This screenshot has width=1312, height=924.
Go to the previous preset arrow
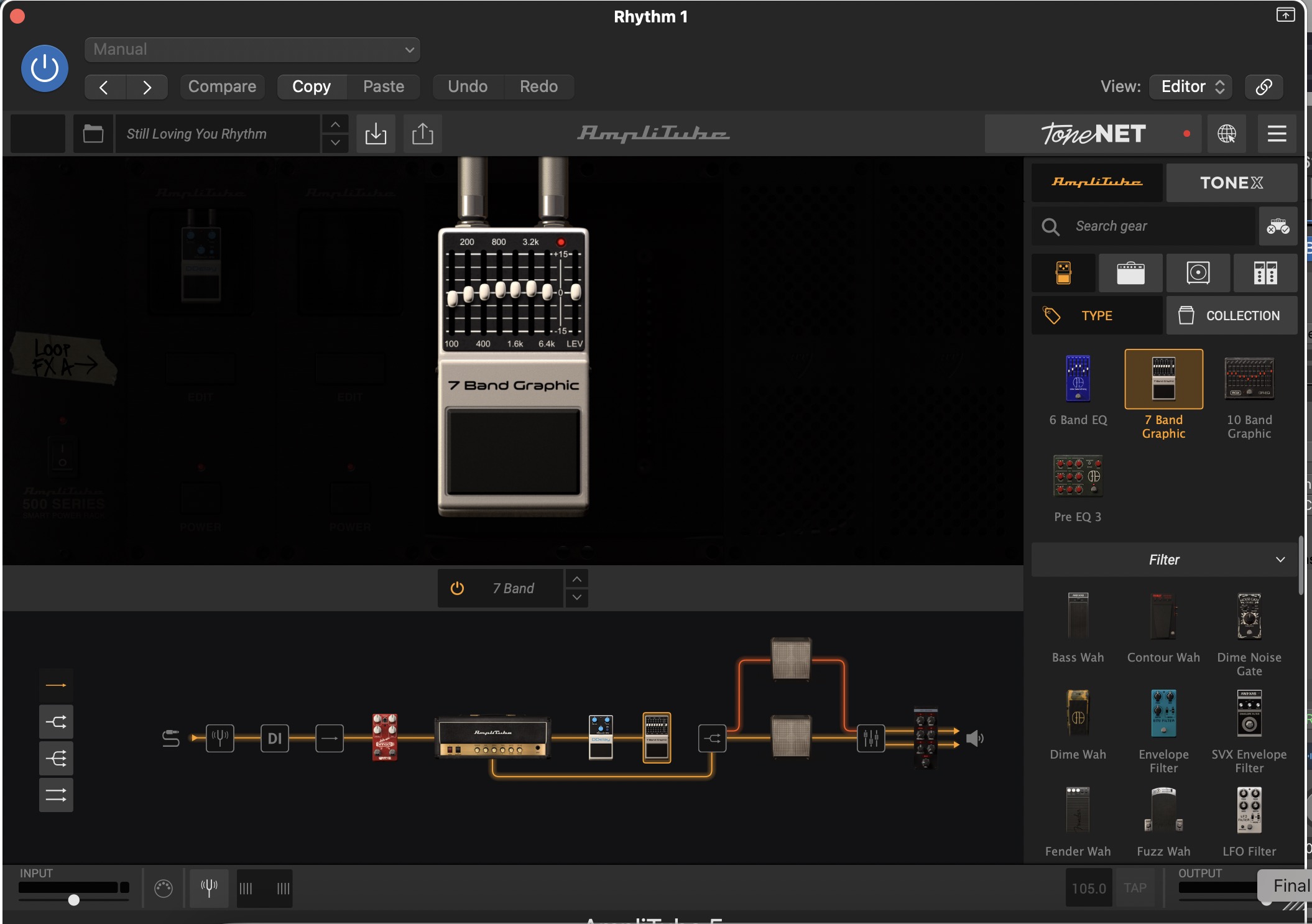[105, 87]
